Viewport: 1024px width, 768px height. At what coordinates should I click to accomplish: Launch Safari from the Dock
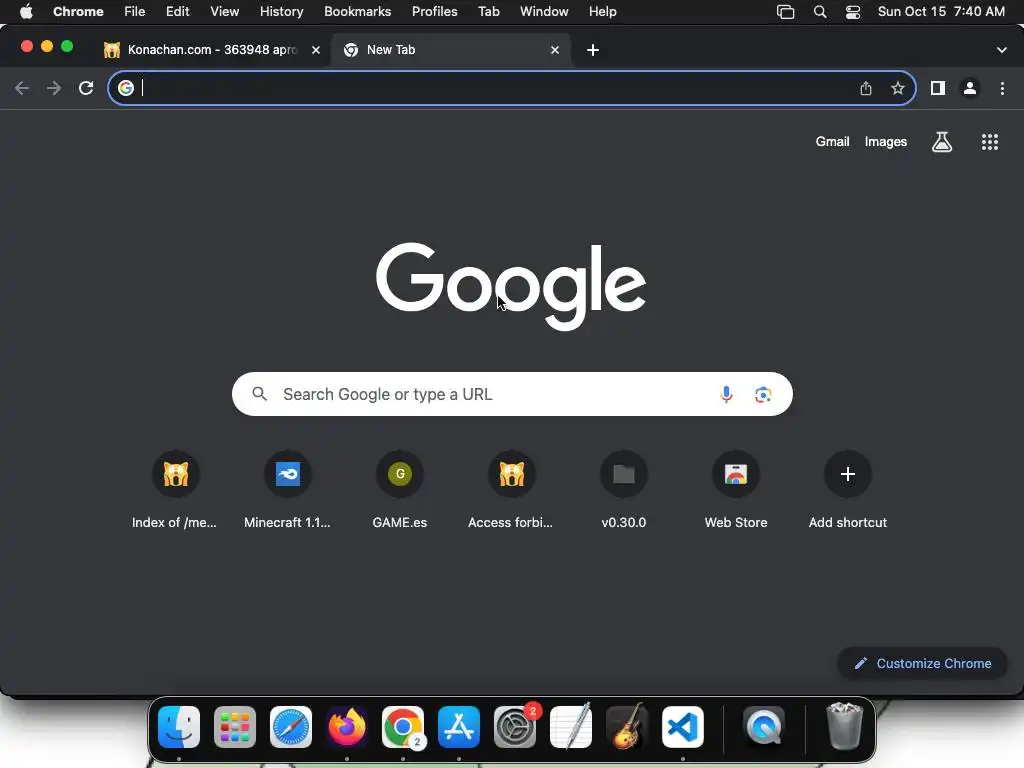click(x=291, y=727)
